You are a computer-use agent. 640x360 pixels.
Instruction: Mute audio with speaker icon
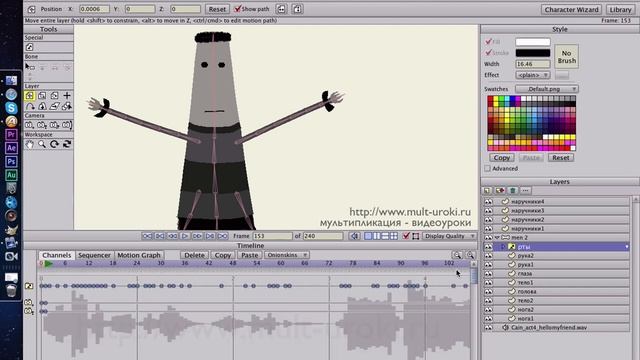(354, 236)
